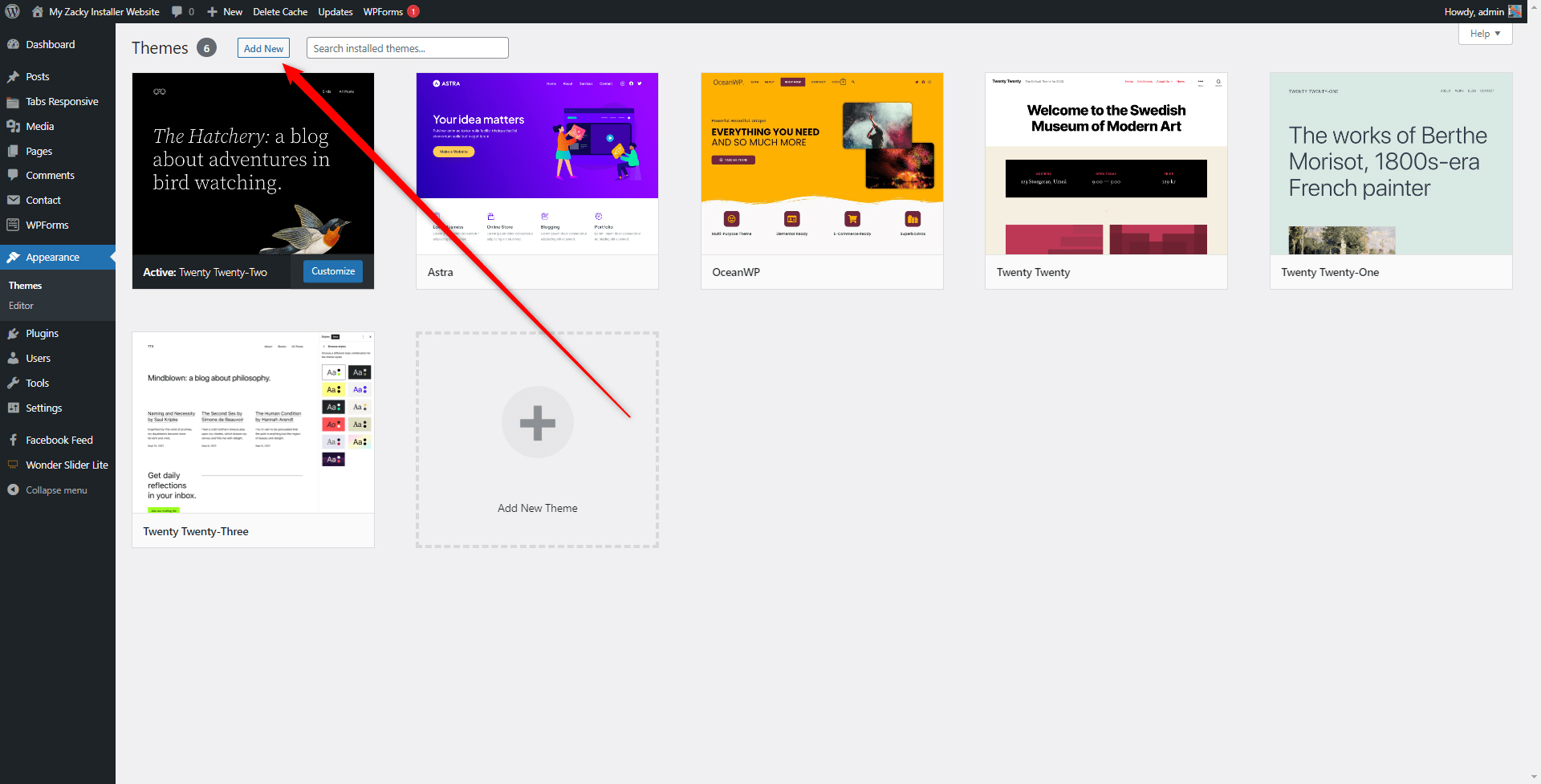Click the Settings sliders icon
This screenshot has width=1541, height=784.
coord(13,408)
